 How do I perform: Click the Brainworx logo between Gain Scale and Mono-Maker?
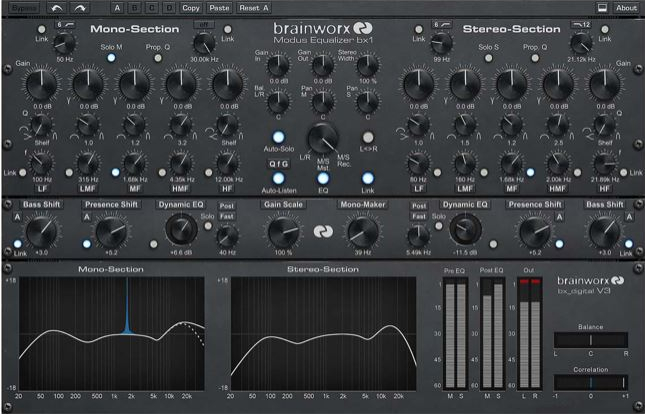pyautogui.click(x=323, y=231)
